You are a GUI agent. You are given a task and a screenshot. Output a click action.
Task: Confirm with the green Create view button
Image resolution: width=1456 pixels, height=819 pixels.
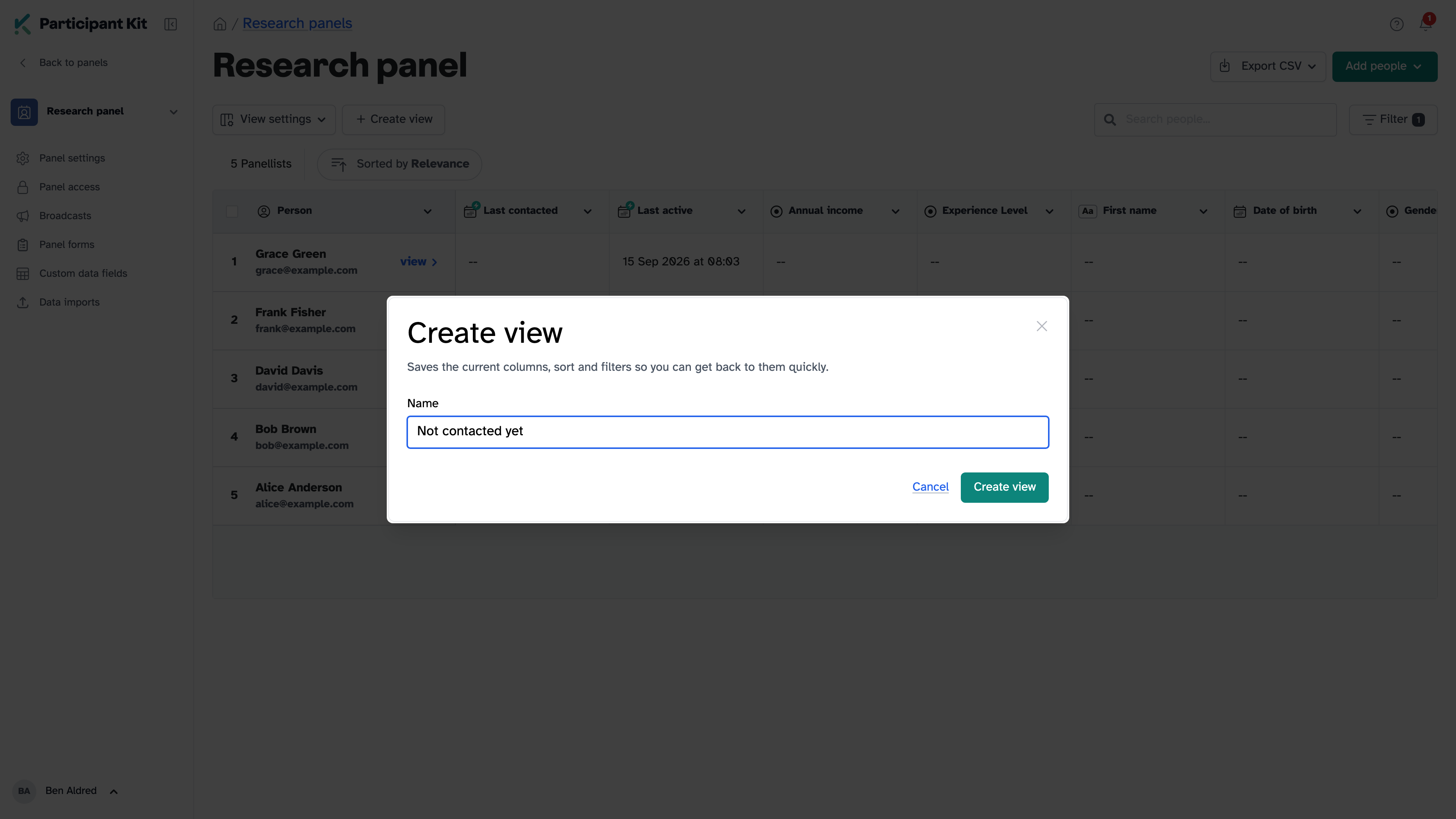(x=1004, y=487)
